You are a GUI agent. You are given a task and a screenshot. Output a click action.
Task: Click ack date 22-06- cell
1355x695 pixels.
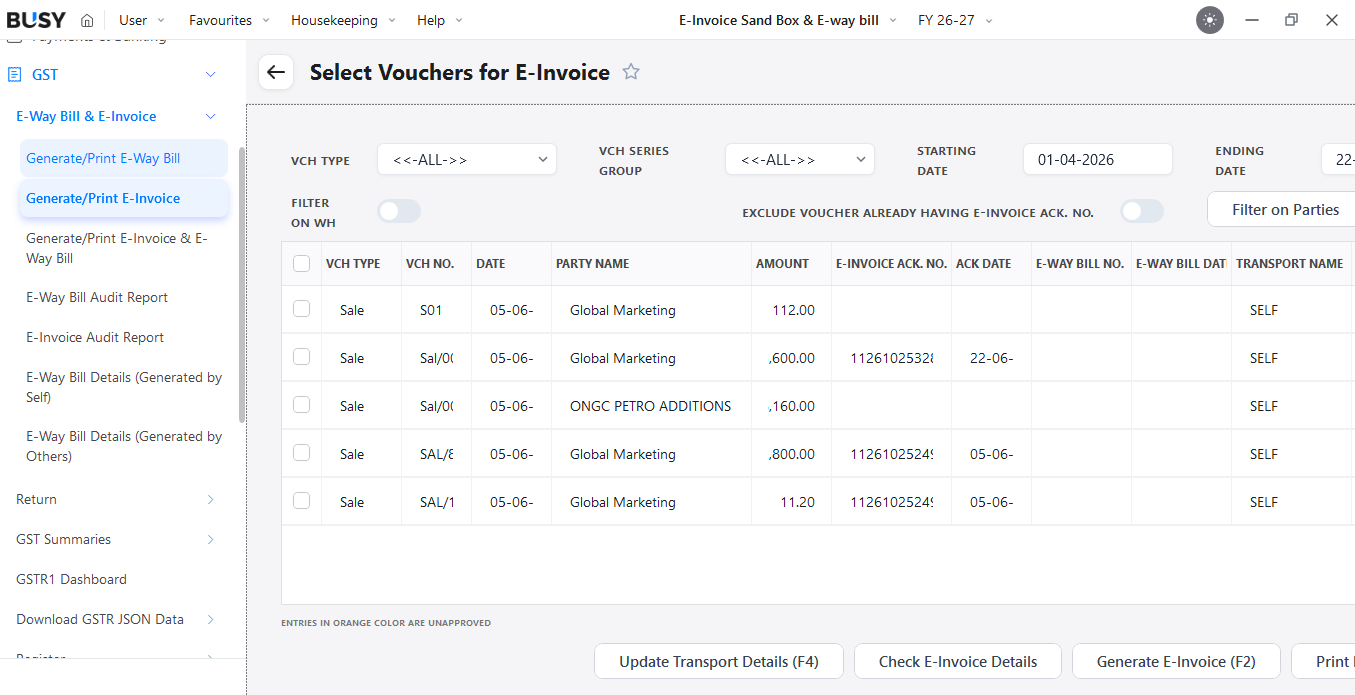[x=992, y=358]
